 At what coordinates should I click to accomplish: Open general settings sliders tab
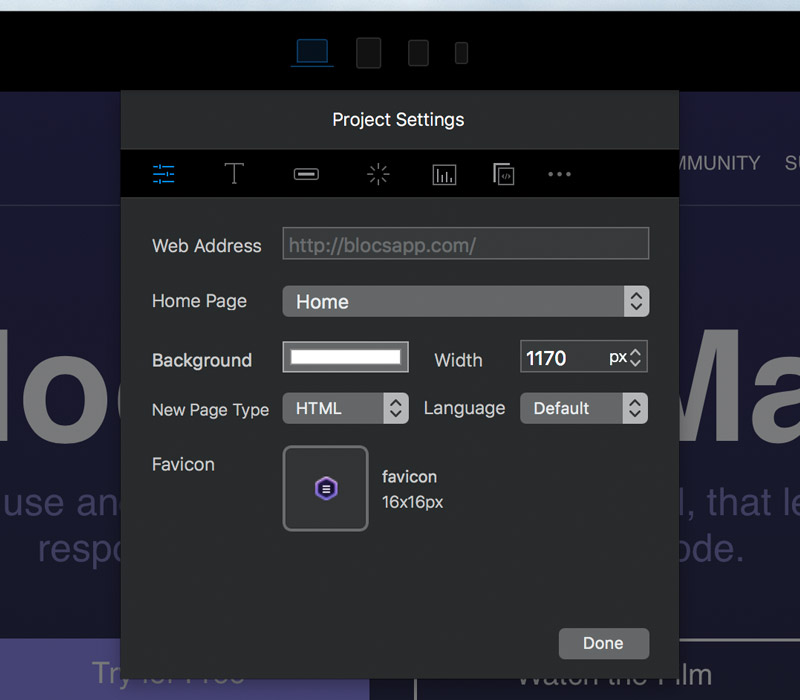[x=164, y=174]
